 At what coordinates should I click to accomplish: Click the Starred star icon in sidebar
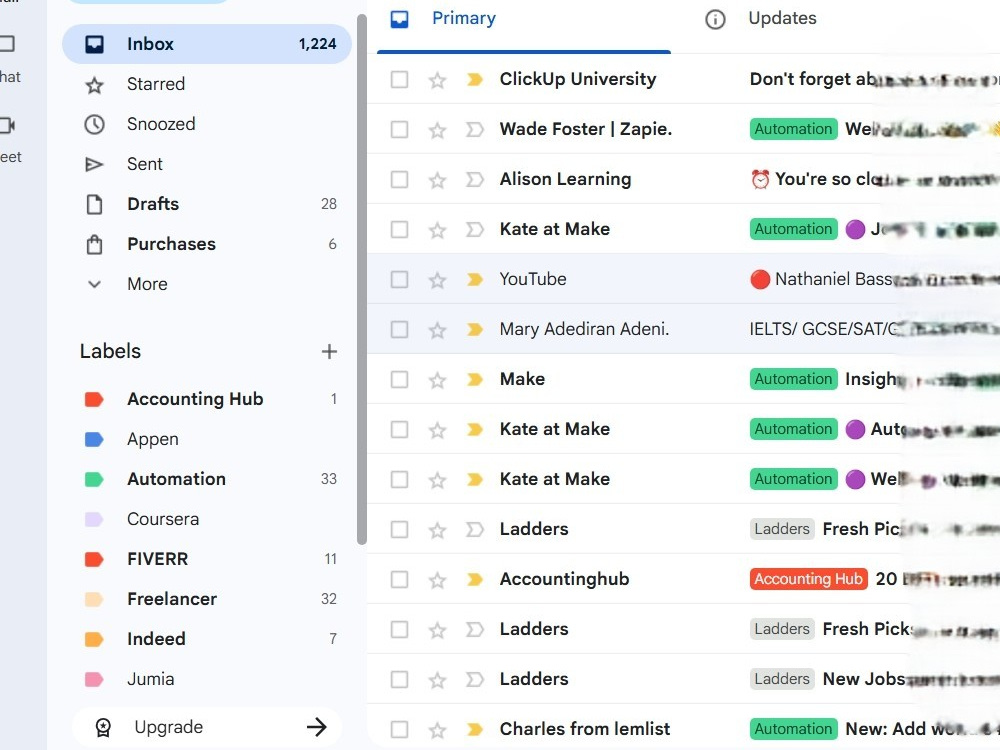(x=94, y=85)
